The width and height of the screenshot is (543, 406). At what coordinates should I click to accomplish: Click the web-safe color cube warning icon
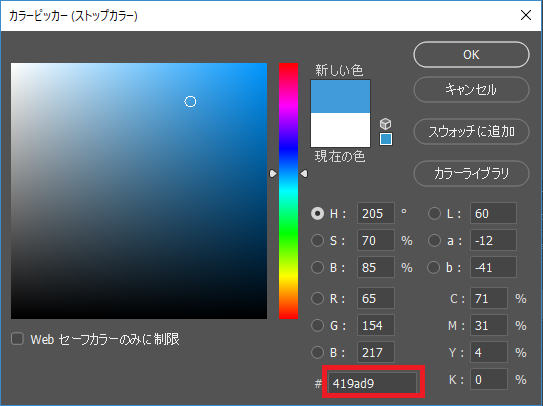coord(385,124)
